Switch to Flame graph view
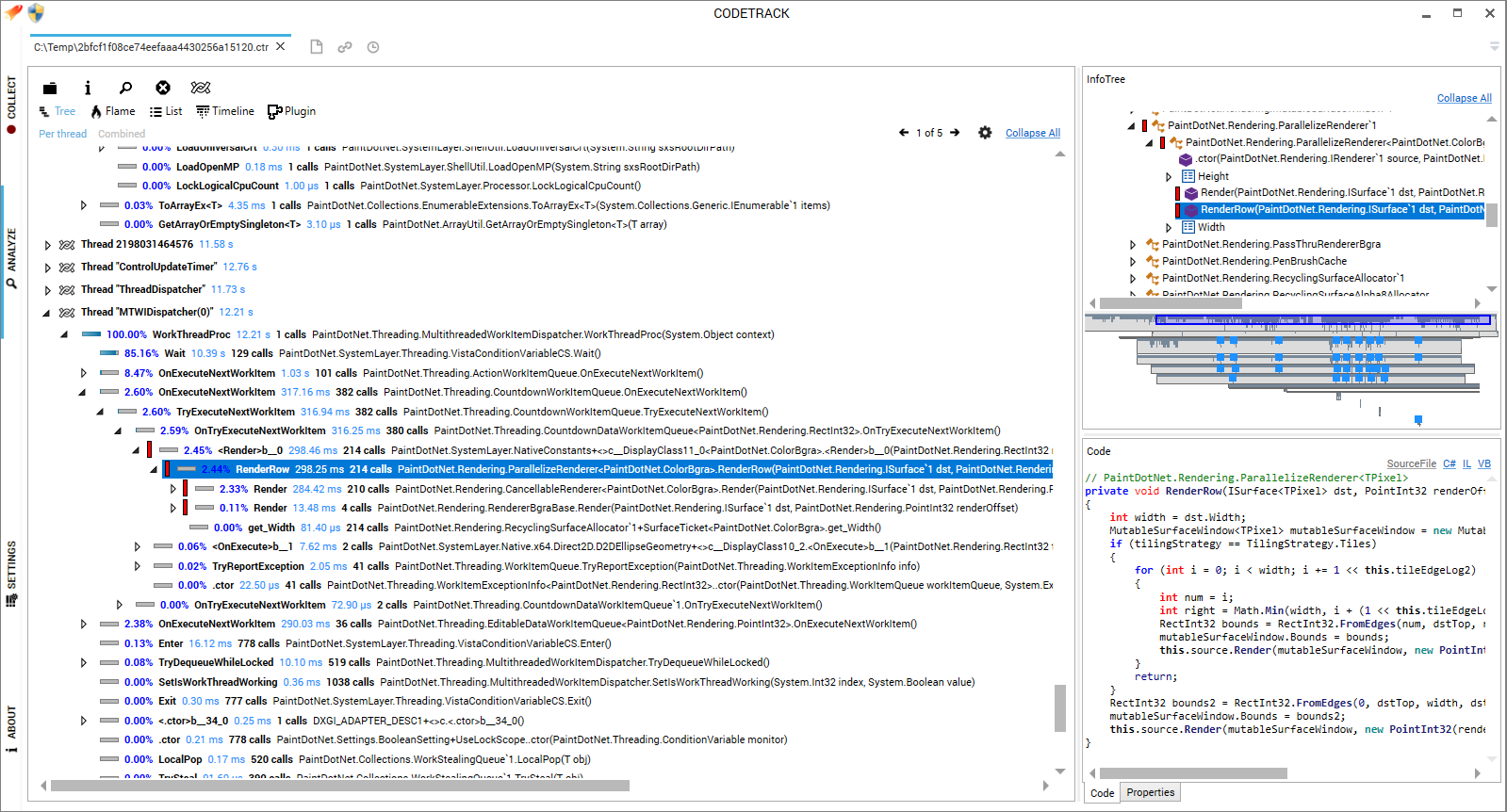 [x=112, y=111]
